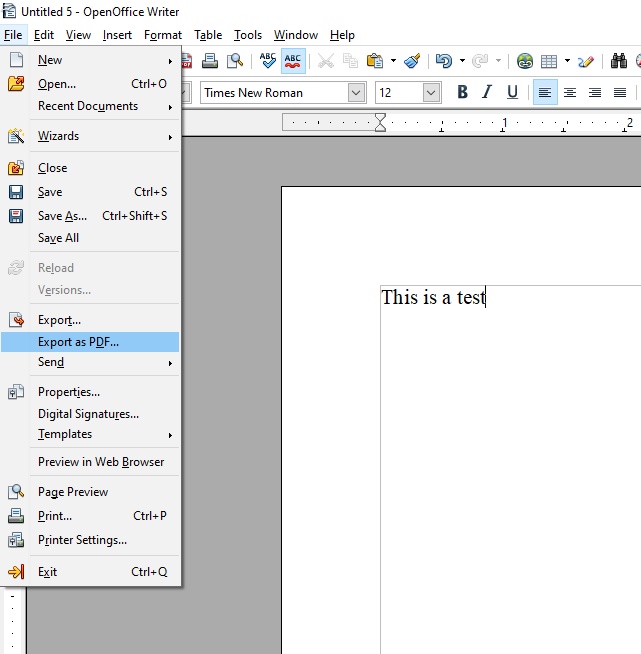Viewport: 641px width, 654px height.
Task: Choose Save All in File menu
Action: pyautogui.click(x=90, y=238)
